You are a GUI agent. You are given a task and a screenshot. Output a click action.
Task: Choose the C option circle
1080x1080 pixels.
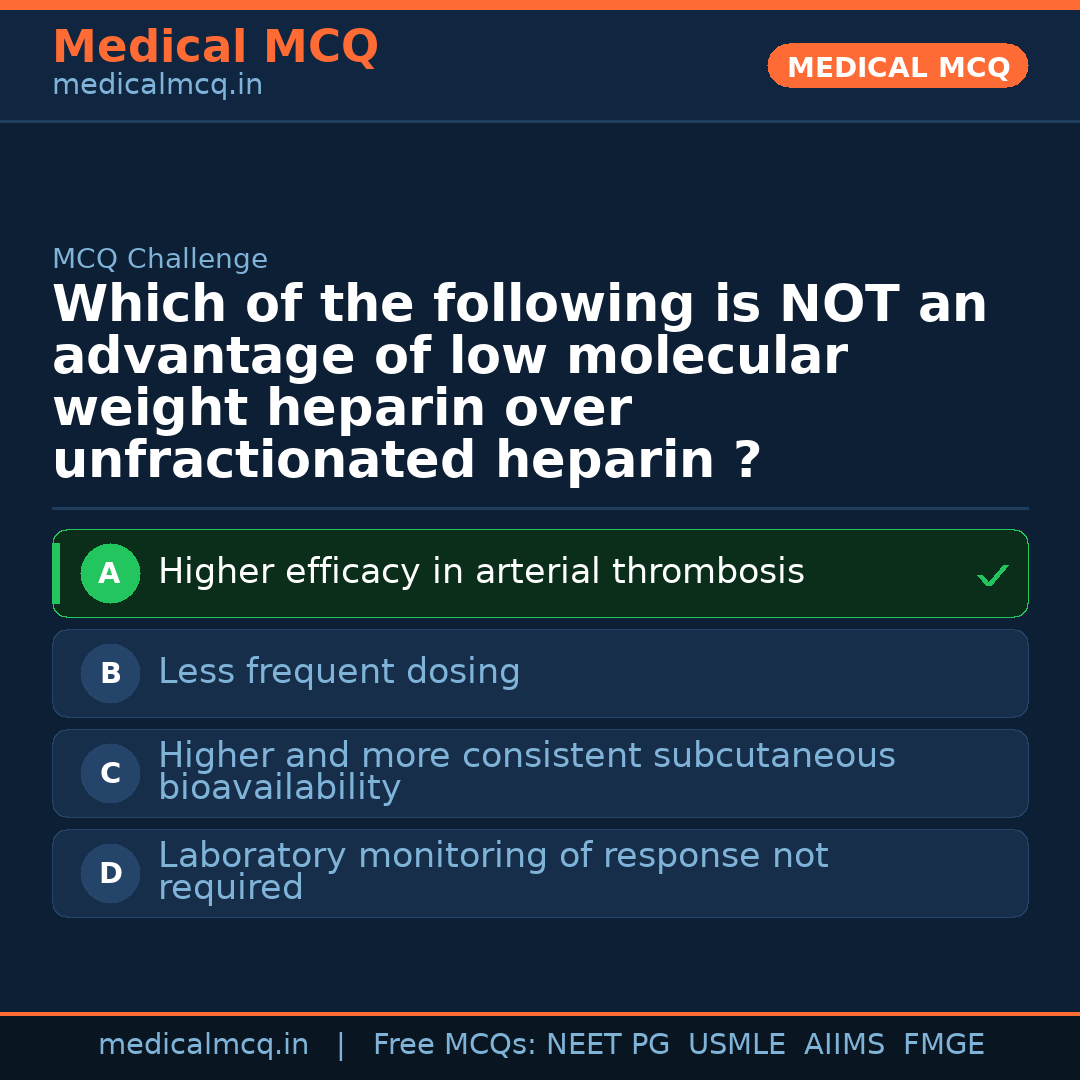point(110,774)
